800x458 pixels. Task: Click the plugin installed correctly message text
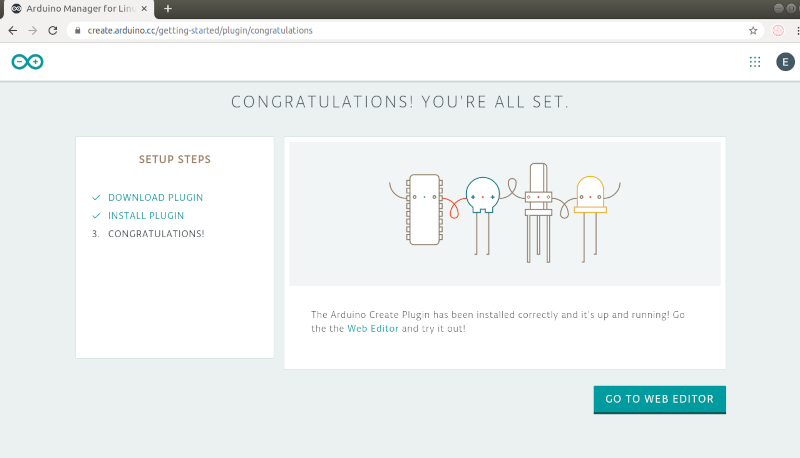pyautogui.click(x=497, y=321)
